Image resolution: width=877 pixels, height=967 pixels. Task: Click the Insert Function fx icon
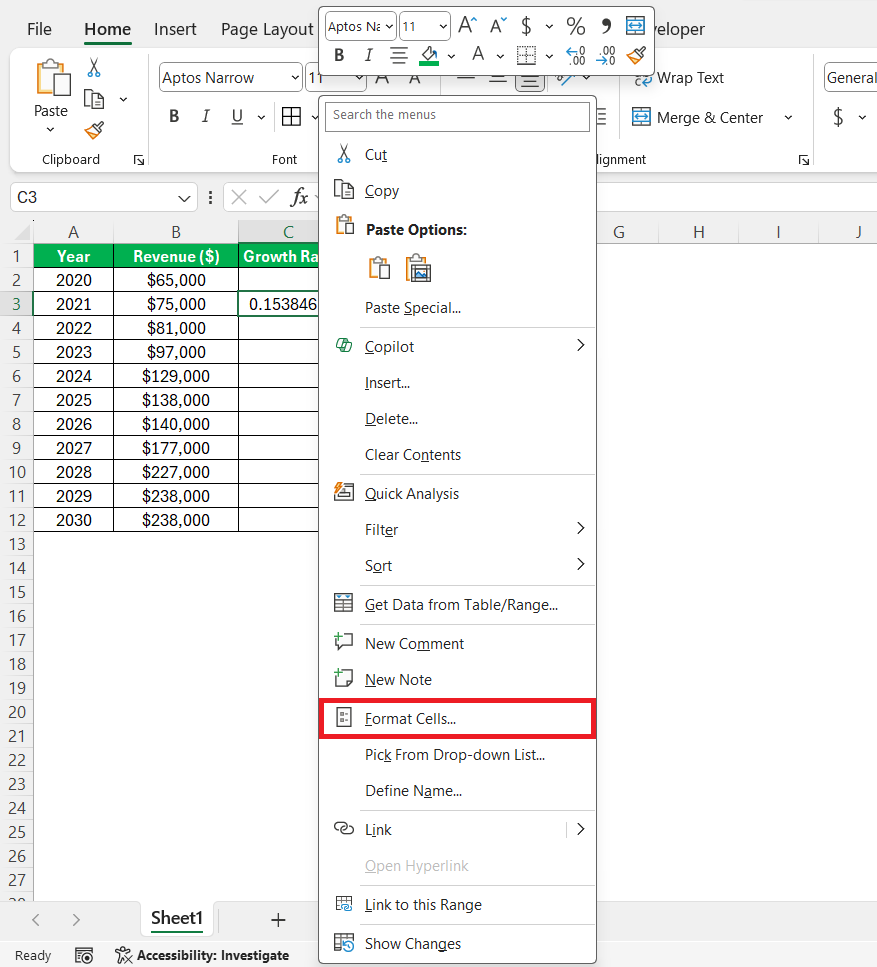299,197
